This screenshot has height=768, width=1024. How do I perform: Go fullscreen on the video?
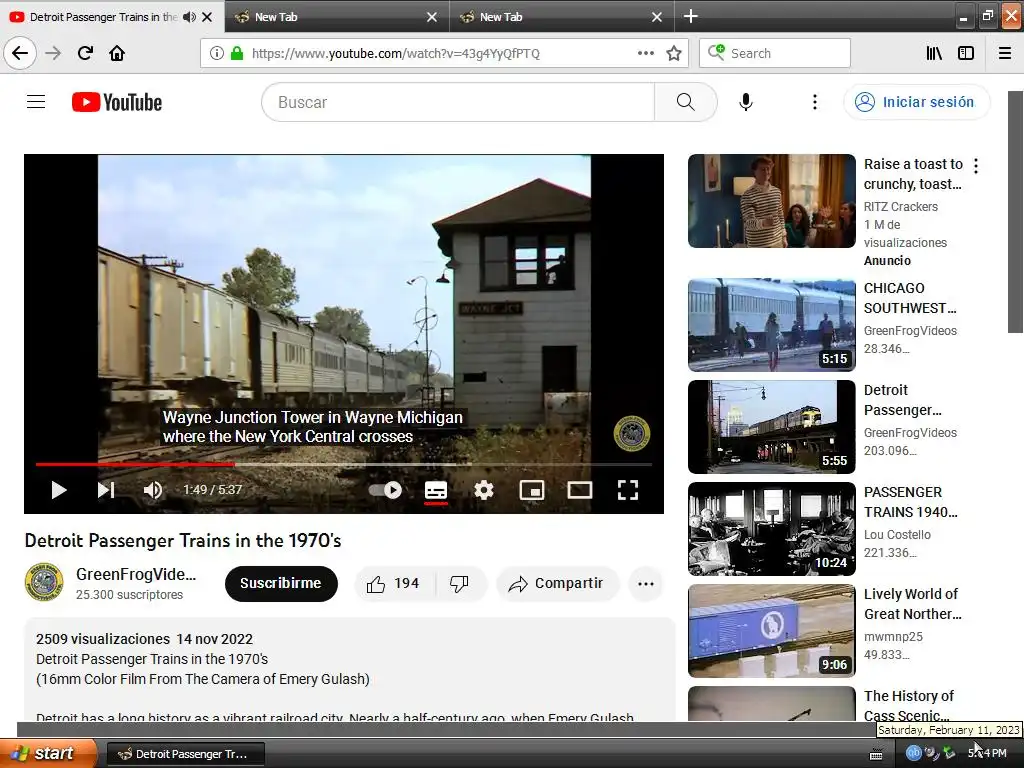(x=628, y=490)
